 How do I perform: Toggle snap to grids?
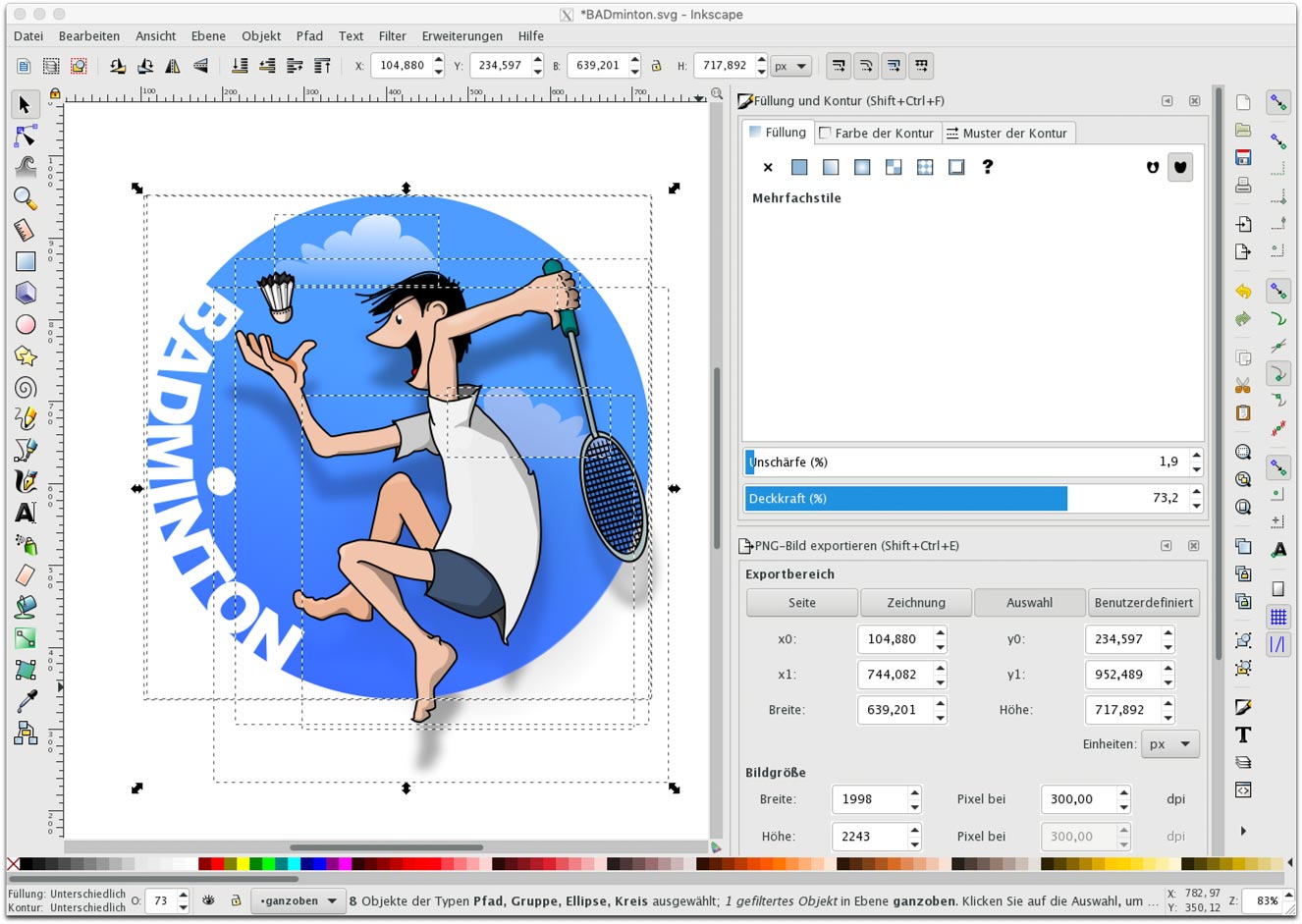coord(1278,617)
